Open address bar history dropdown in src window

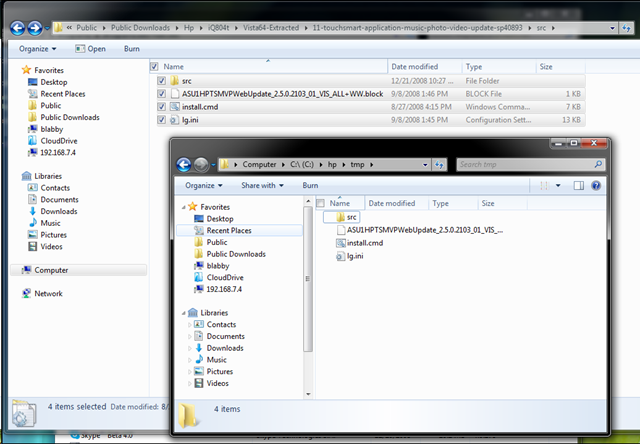(x=612, y=28)
